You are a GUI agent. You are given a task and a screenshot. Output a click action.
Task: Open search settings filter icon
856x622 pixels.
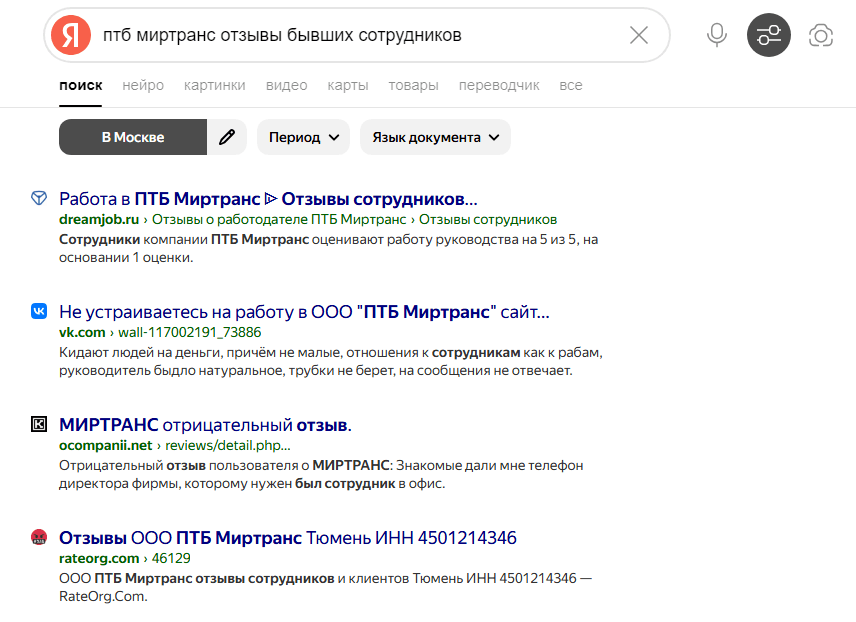(x=768, y=35)
